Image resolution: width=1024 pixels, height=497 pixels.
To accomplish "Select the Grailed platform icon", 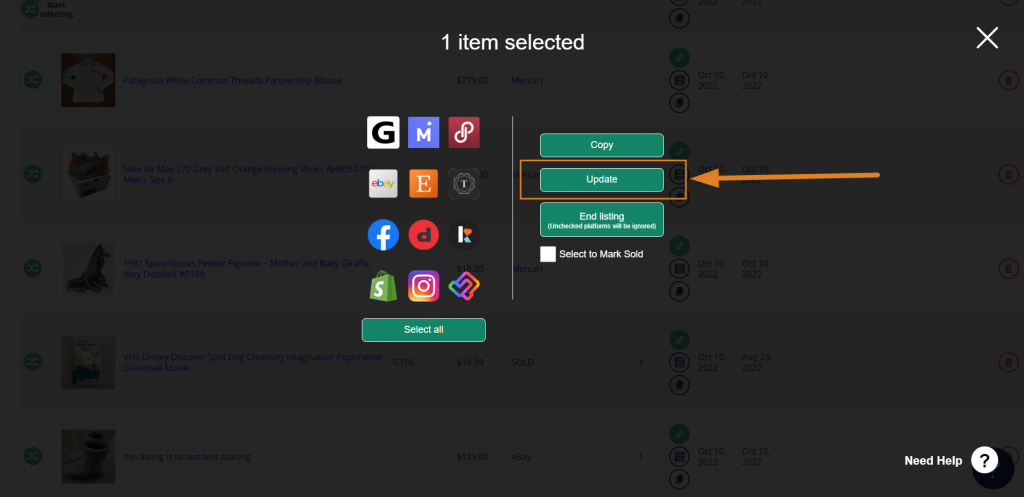I will [x=383, y=133].
